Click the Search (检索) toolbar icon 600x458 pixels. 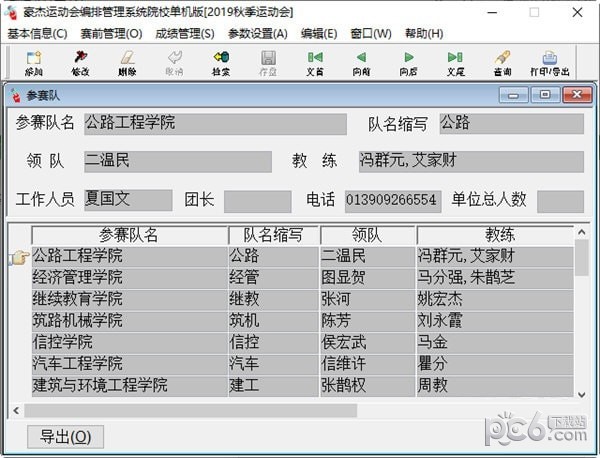click(221, 63)
